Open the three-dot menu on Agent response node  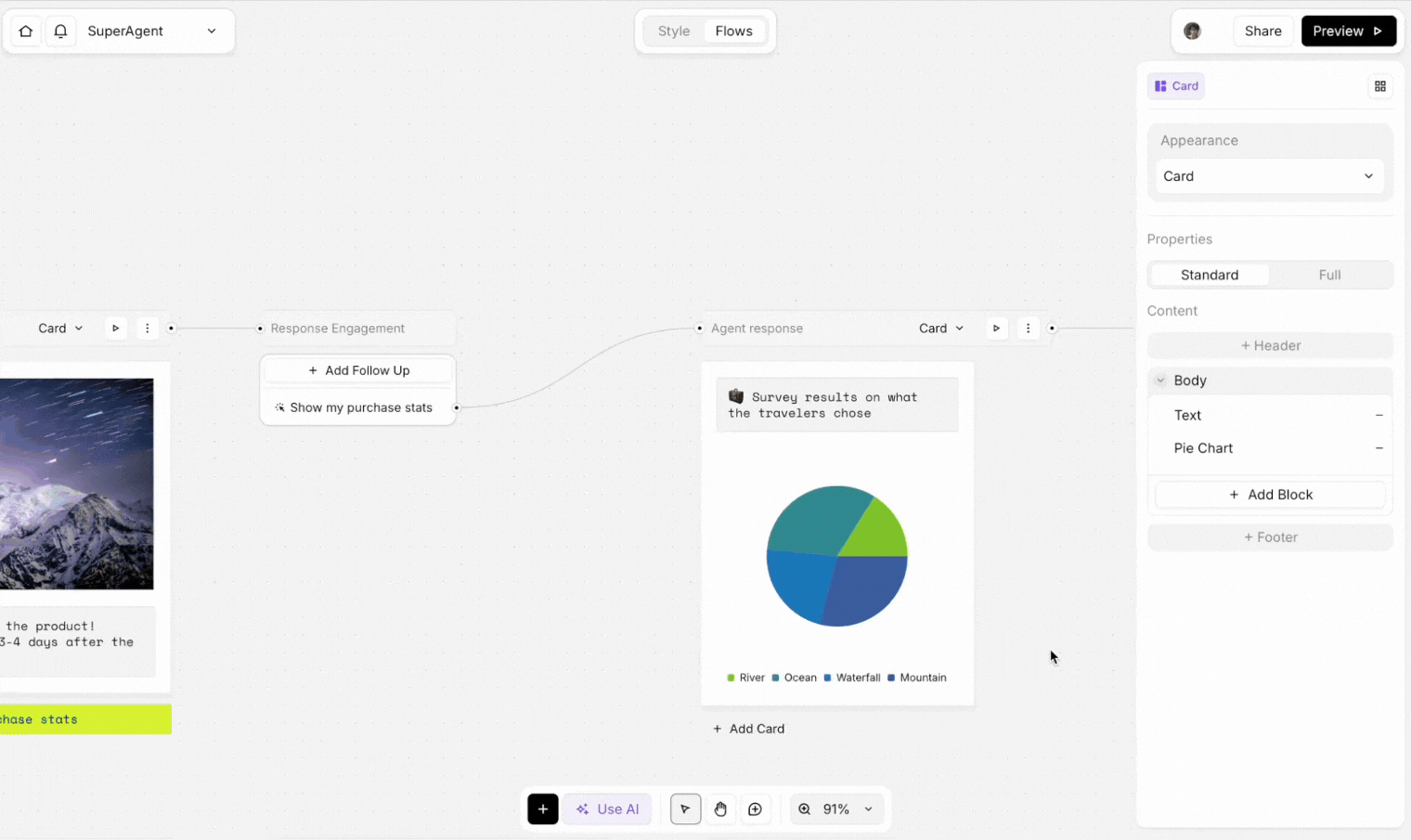coord(1028,328)
